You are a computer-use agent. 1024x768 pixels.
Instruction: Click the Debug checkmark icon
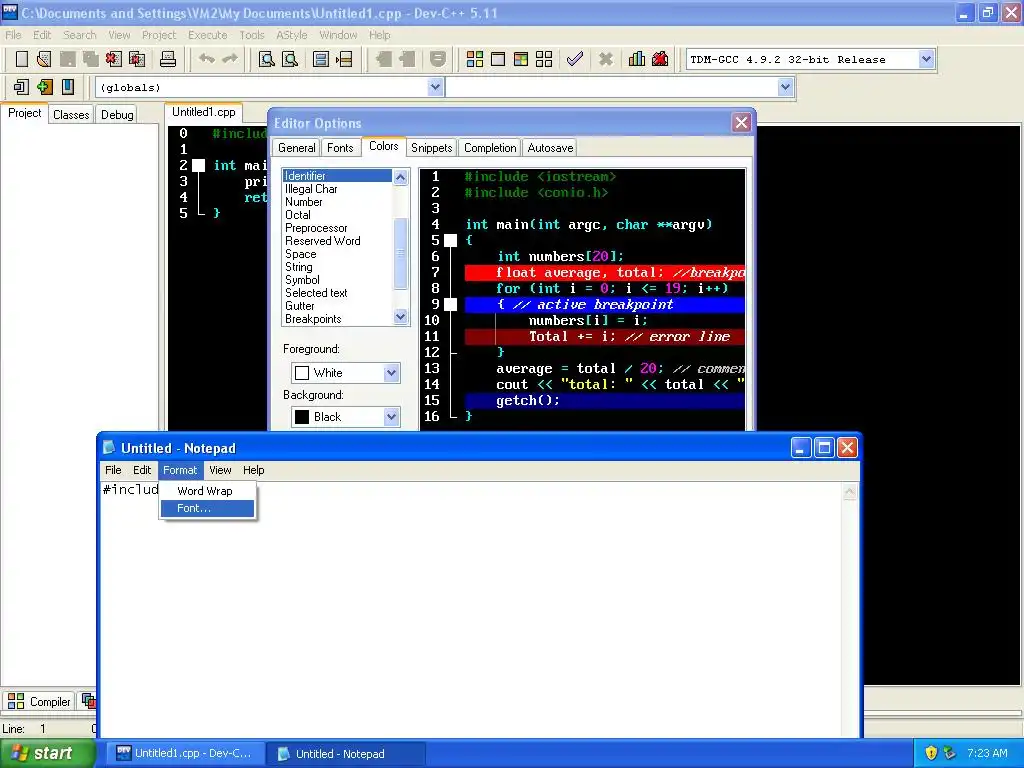[x=575, y=59]
